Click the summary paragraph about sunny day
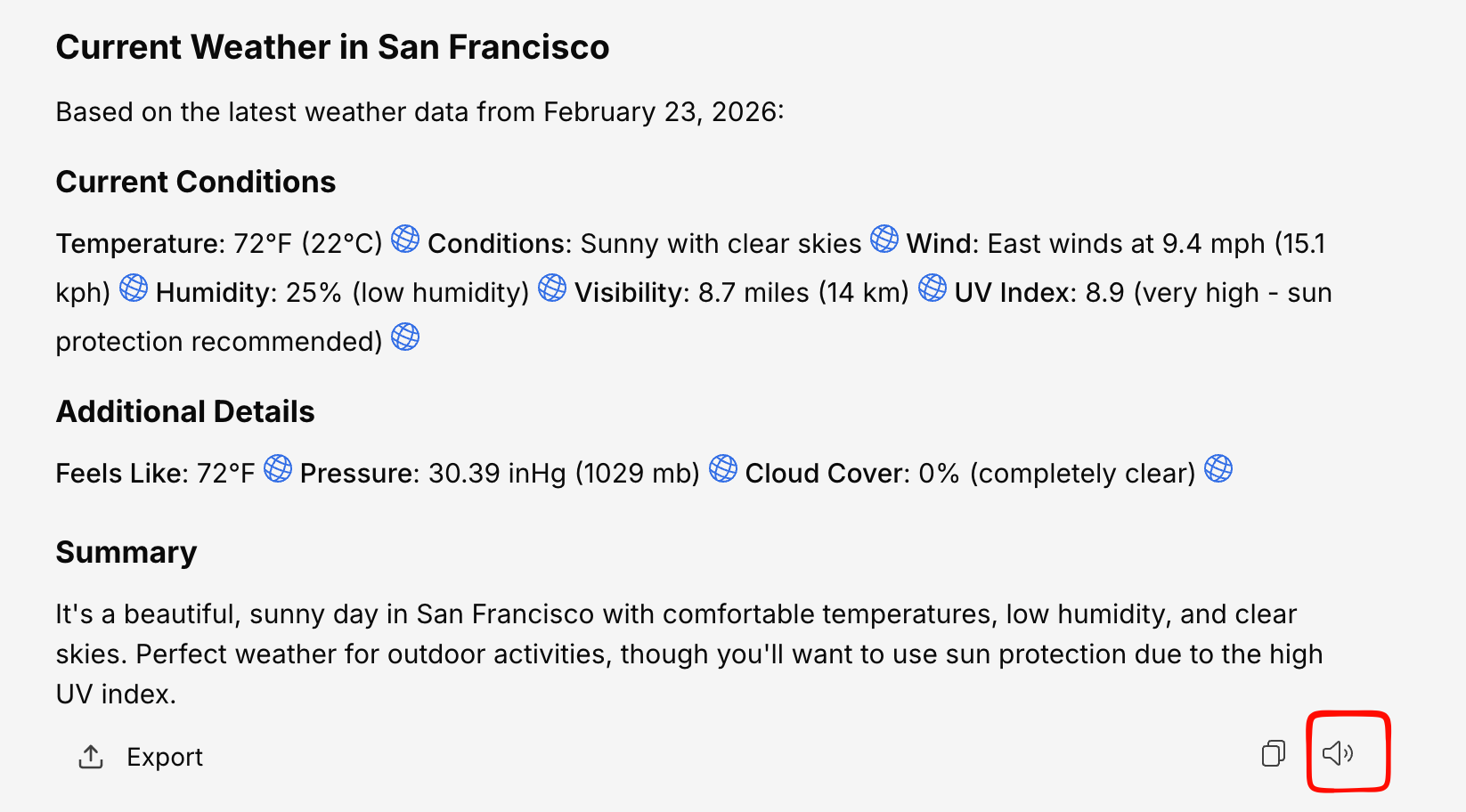This screenshot has width=1466, height=812. (x=677, y=654)
